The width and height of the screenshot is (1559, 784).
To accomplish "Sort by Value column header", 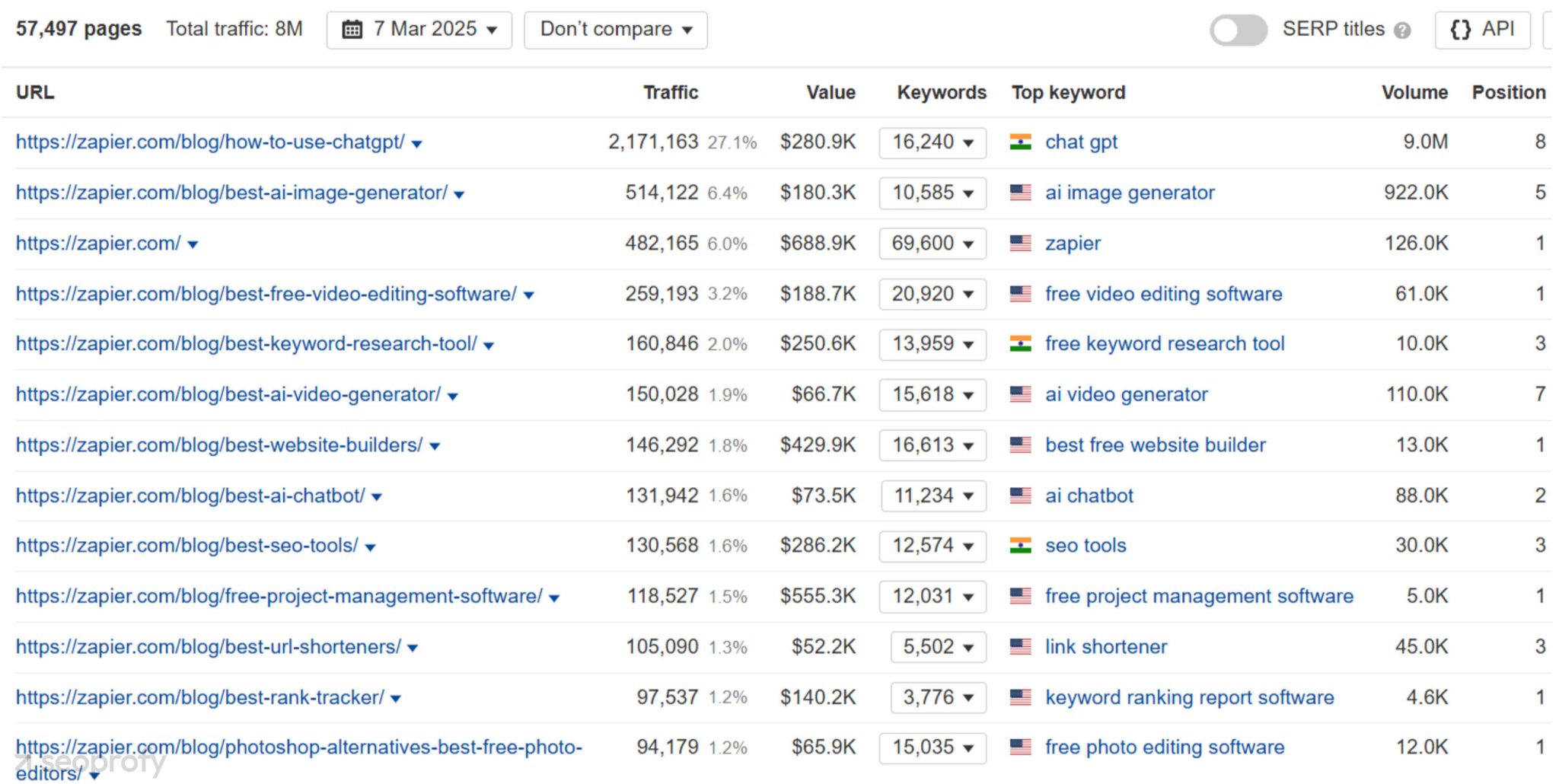I will [x=831, y=92].
